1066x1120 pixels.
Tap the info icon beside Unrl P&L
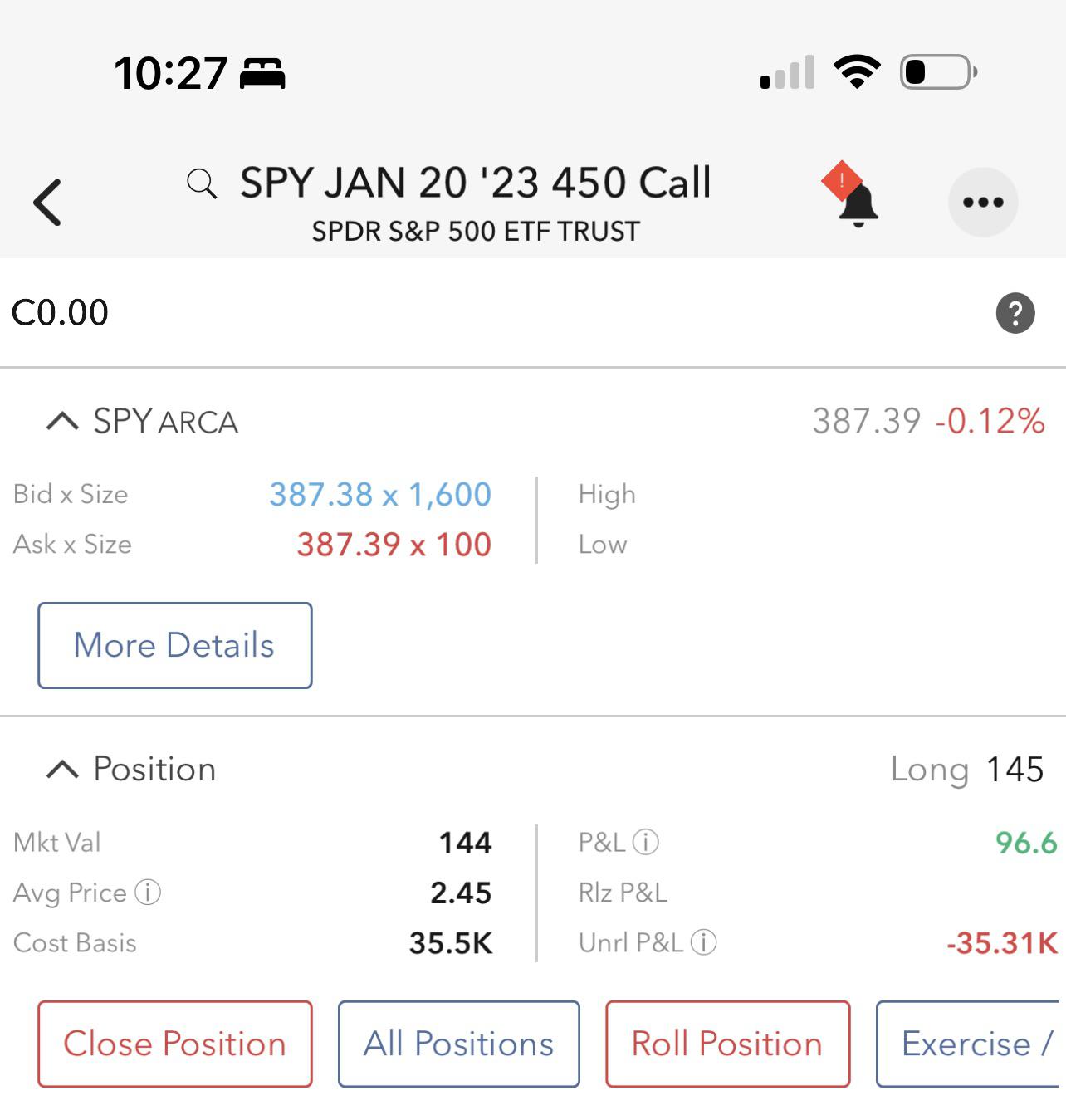pos(703,942)
